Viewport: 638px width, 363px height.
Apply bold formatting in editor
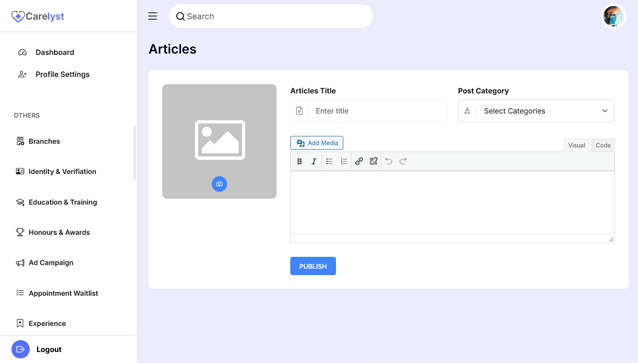pyautogui.click(x=299, y=161)
